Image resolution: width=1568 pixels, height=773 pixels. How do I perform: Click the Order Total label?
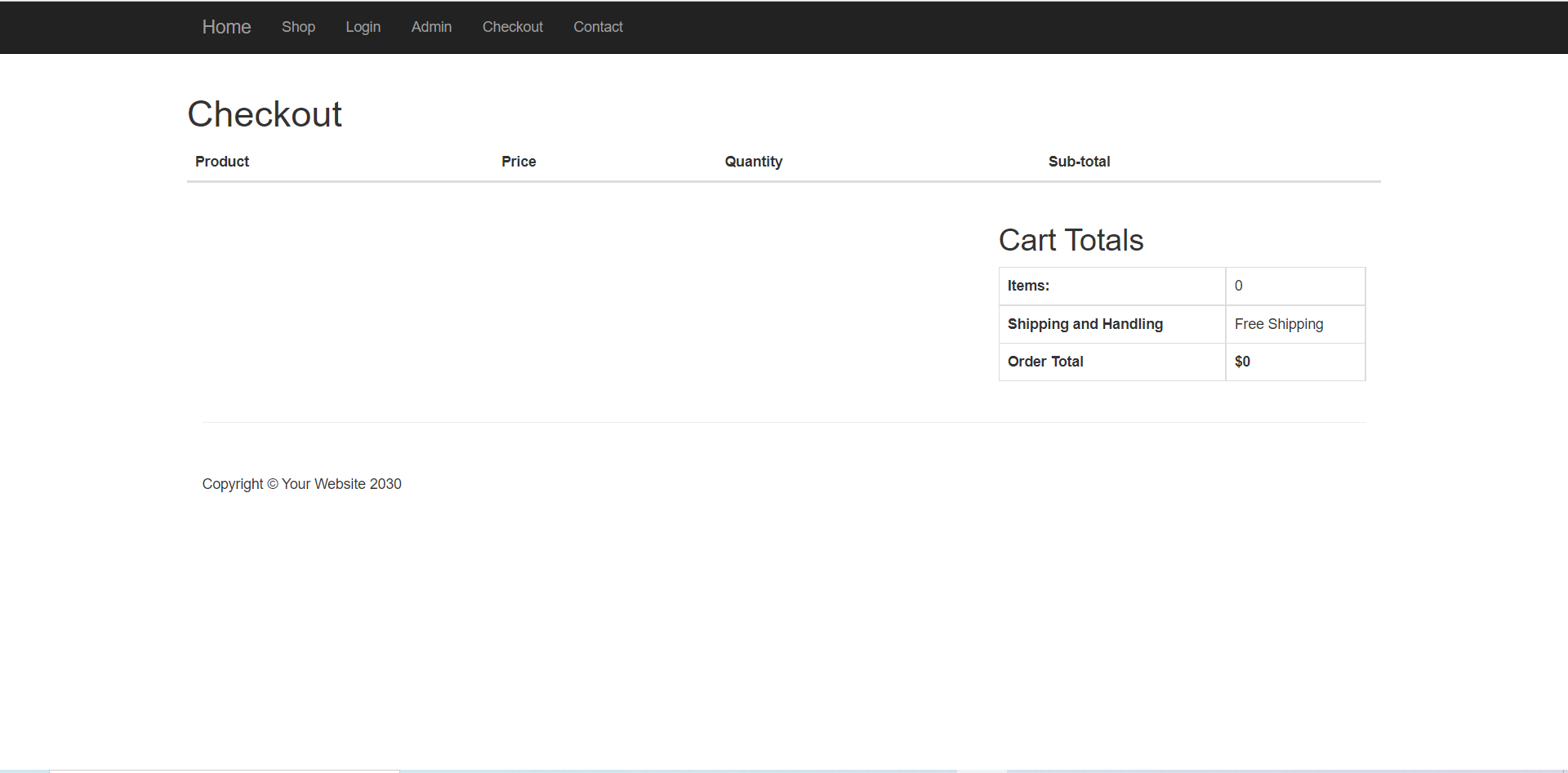point(1045,362)
